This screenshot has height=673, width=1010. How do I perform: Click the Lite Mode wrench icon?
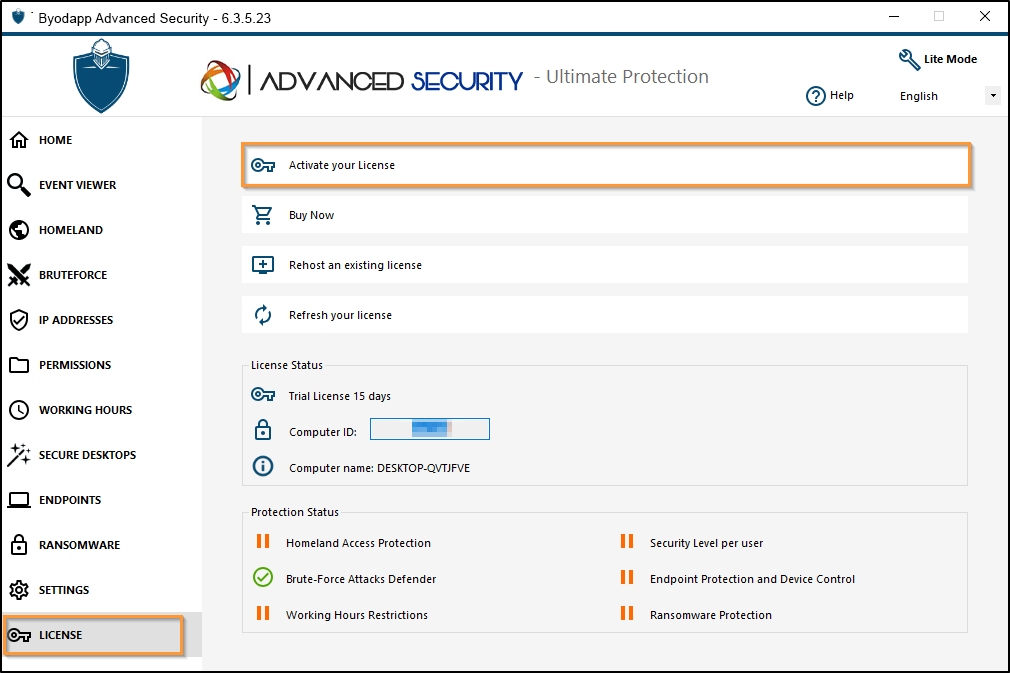click(909, 60)
